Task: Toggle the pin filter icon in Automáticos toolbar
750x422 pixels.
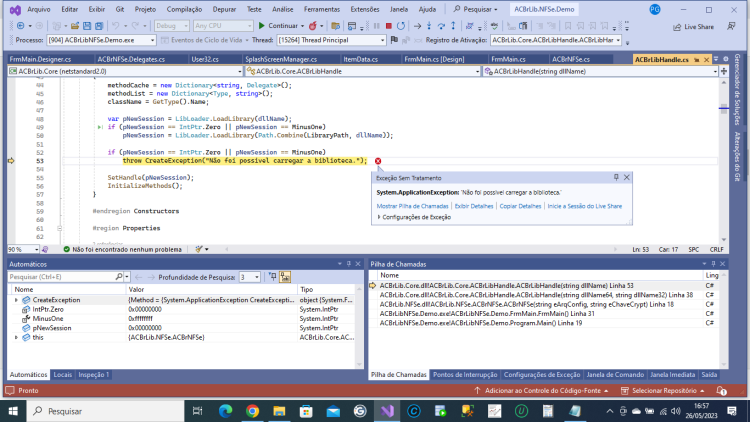Action: [x=273, y=277]
